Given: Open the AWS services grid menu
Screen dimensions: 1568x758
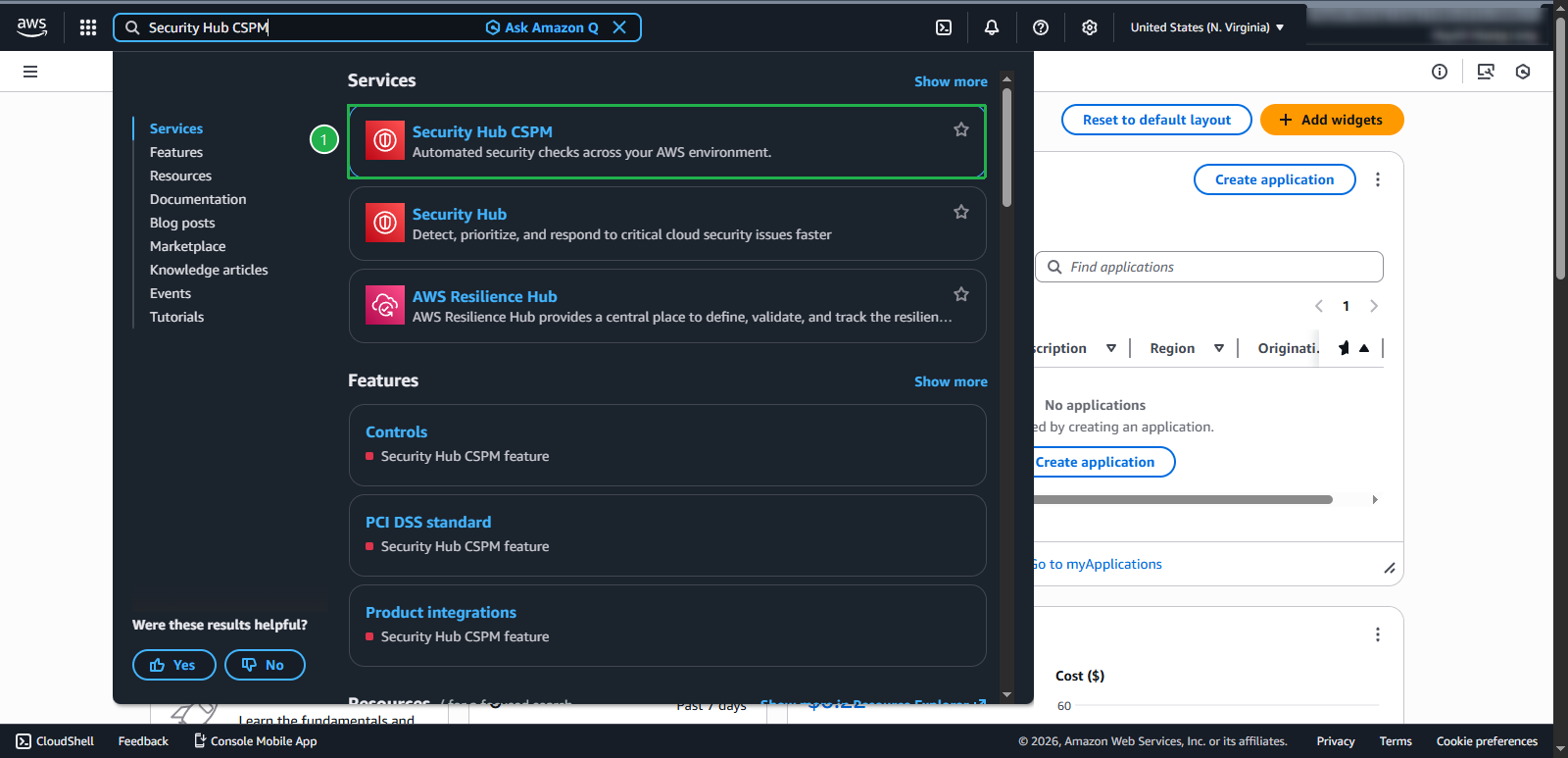Looking at the screenshot, I should 88,27.
